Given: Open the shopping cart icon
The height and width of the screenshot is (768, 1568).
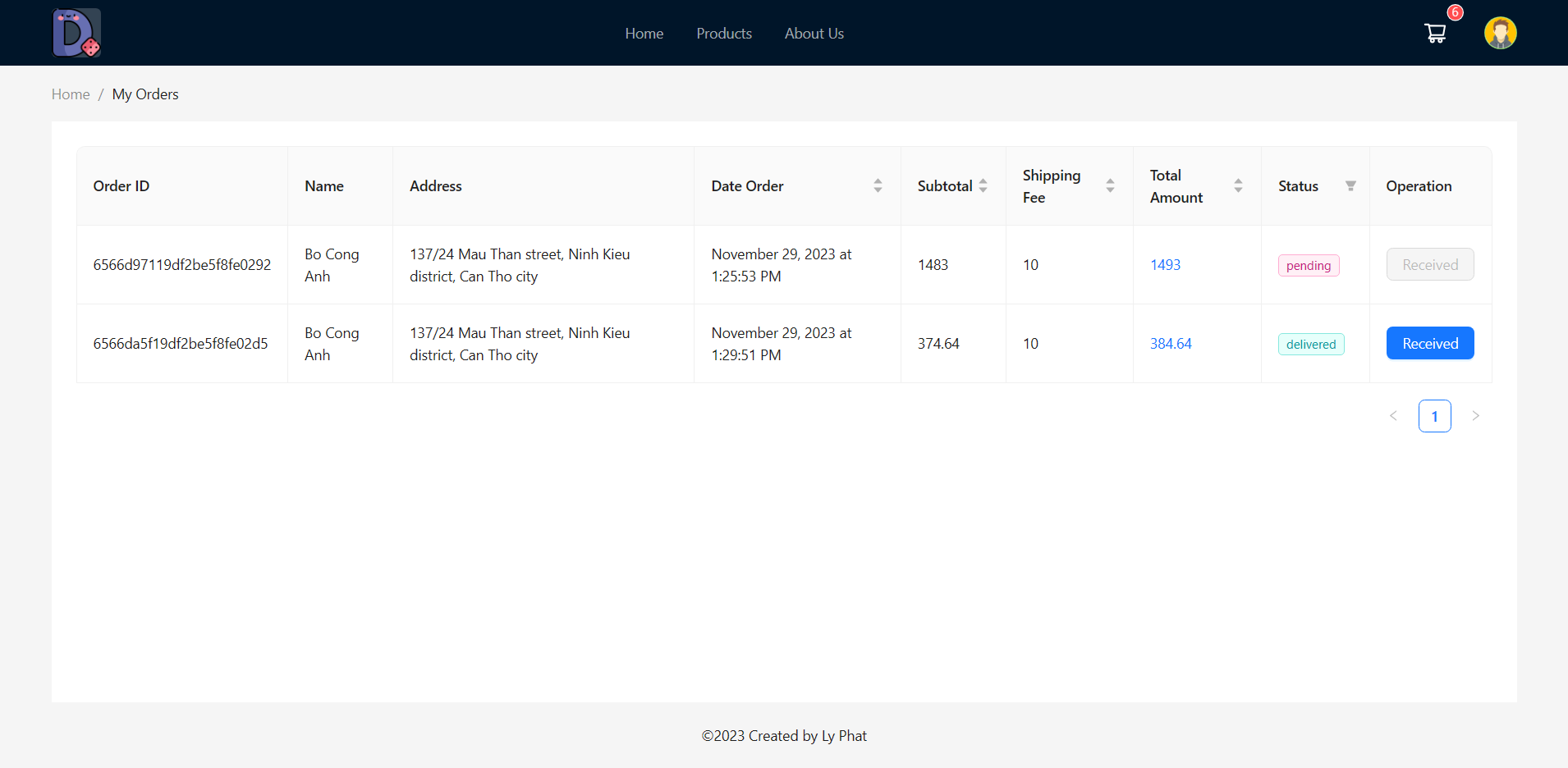Looking at the screenshot, I should pos(1434,33).
